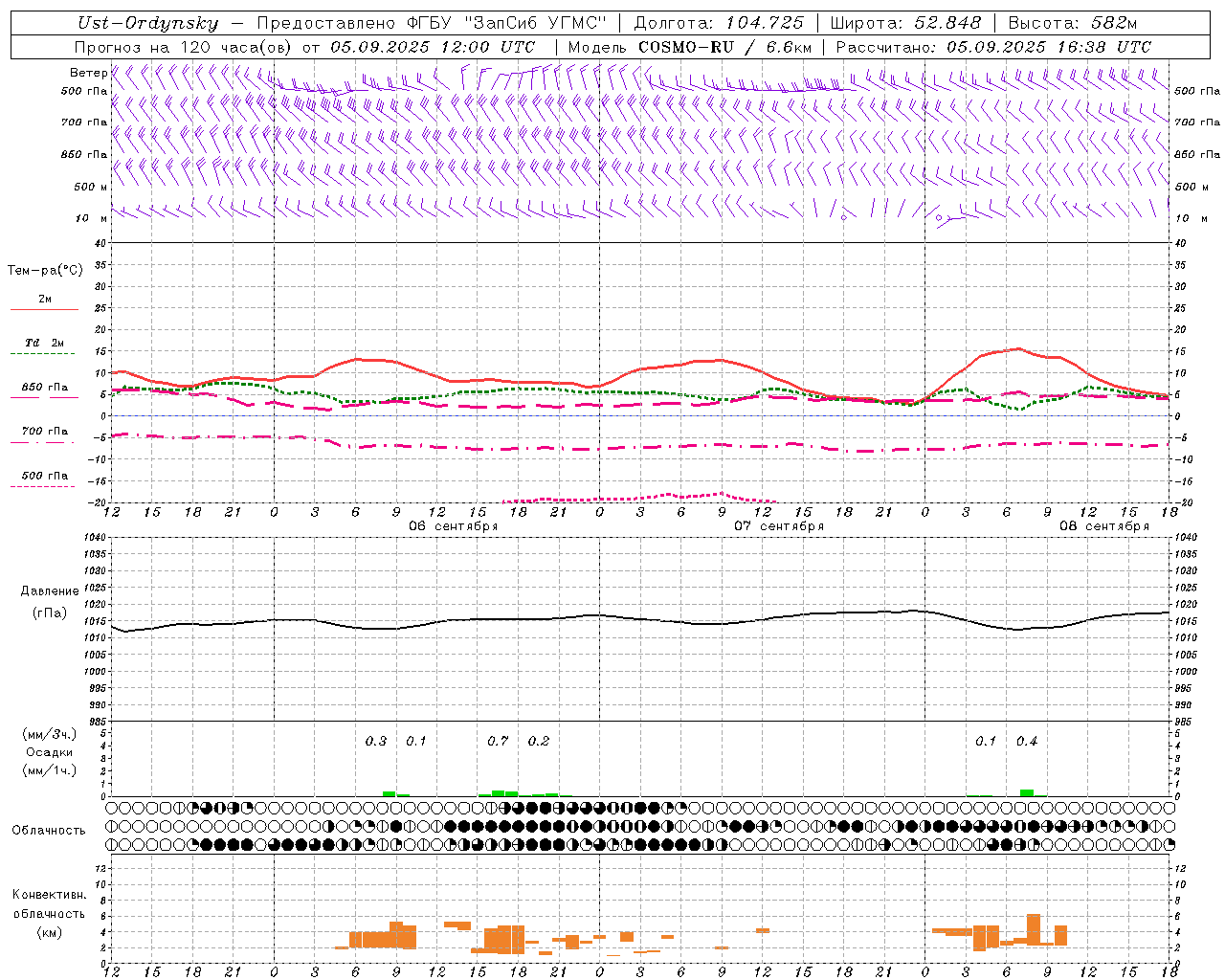Click the '10 м' wind level label on left
This screenshot has height=980, width=1225.
coord(91,218)
